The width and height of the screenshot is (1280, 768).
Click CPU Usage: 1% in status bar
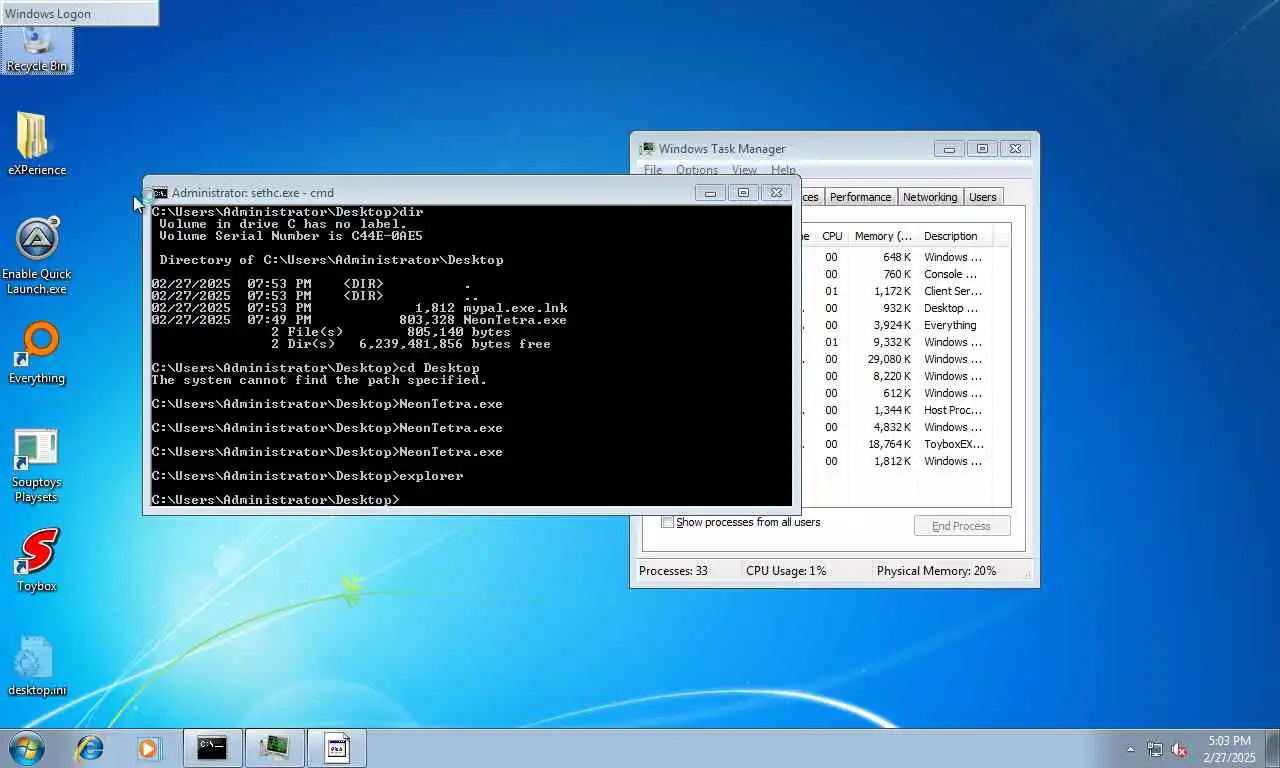point(786,571)
